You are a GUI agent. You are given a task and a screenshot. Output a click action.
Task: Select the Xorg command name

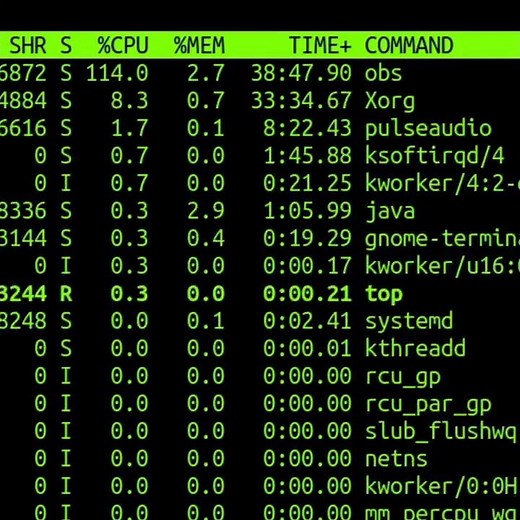(x=390, y=101)
